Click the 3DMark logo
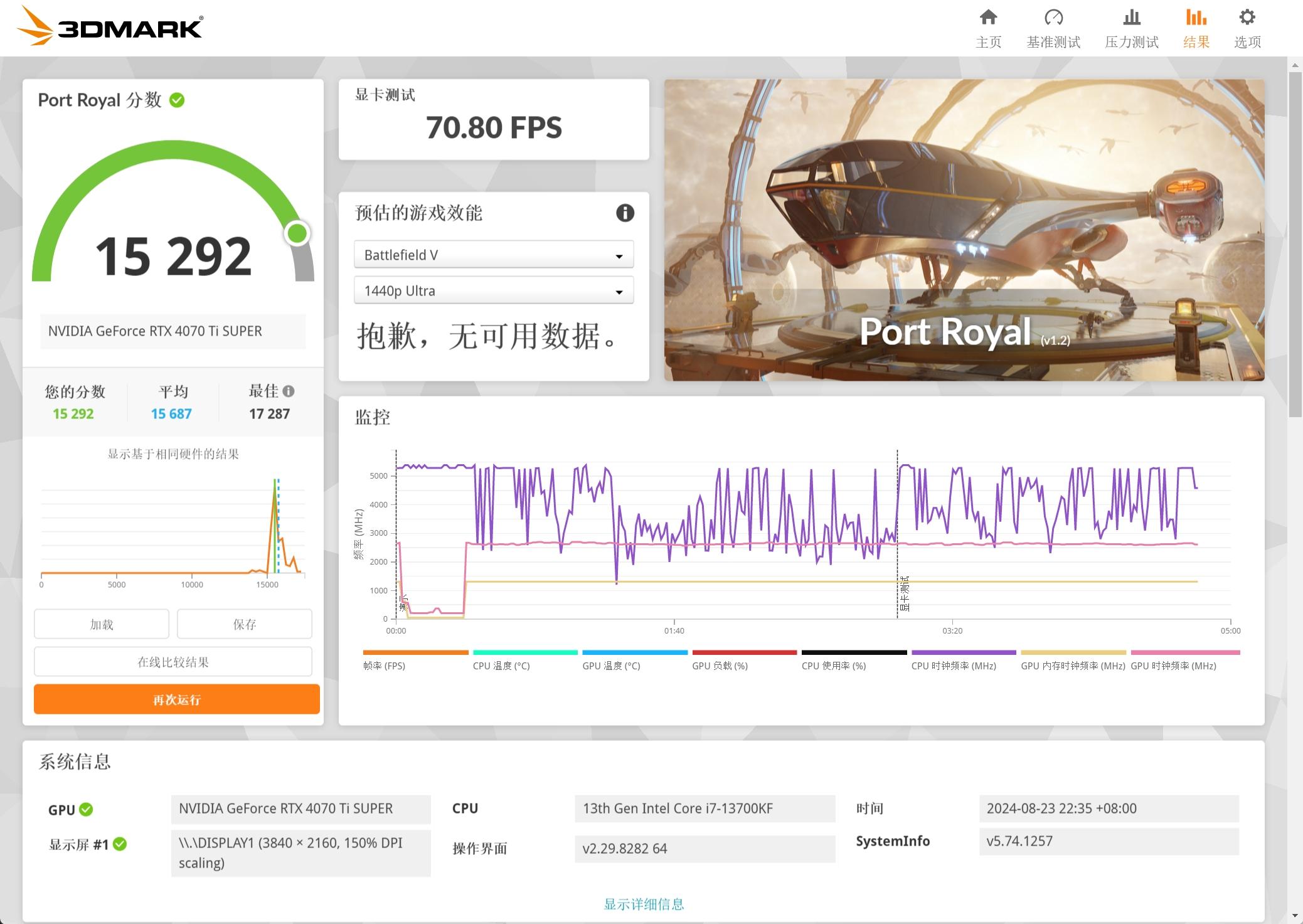1303x924 pixels. point(110,26)
